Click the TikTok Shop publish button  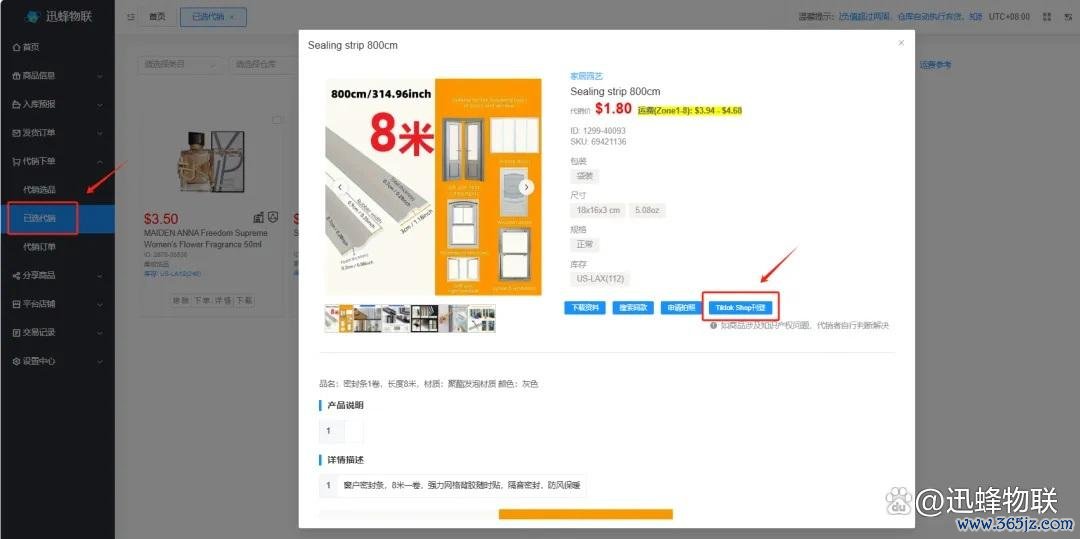[x=740, y=308]
